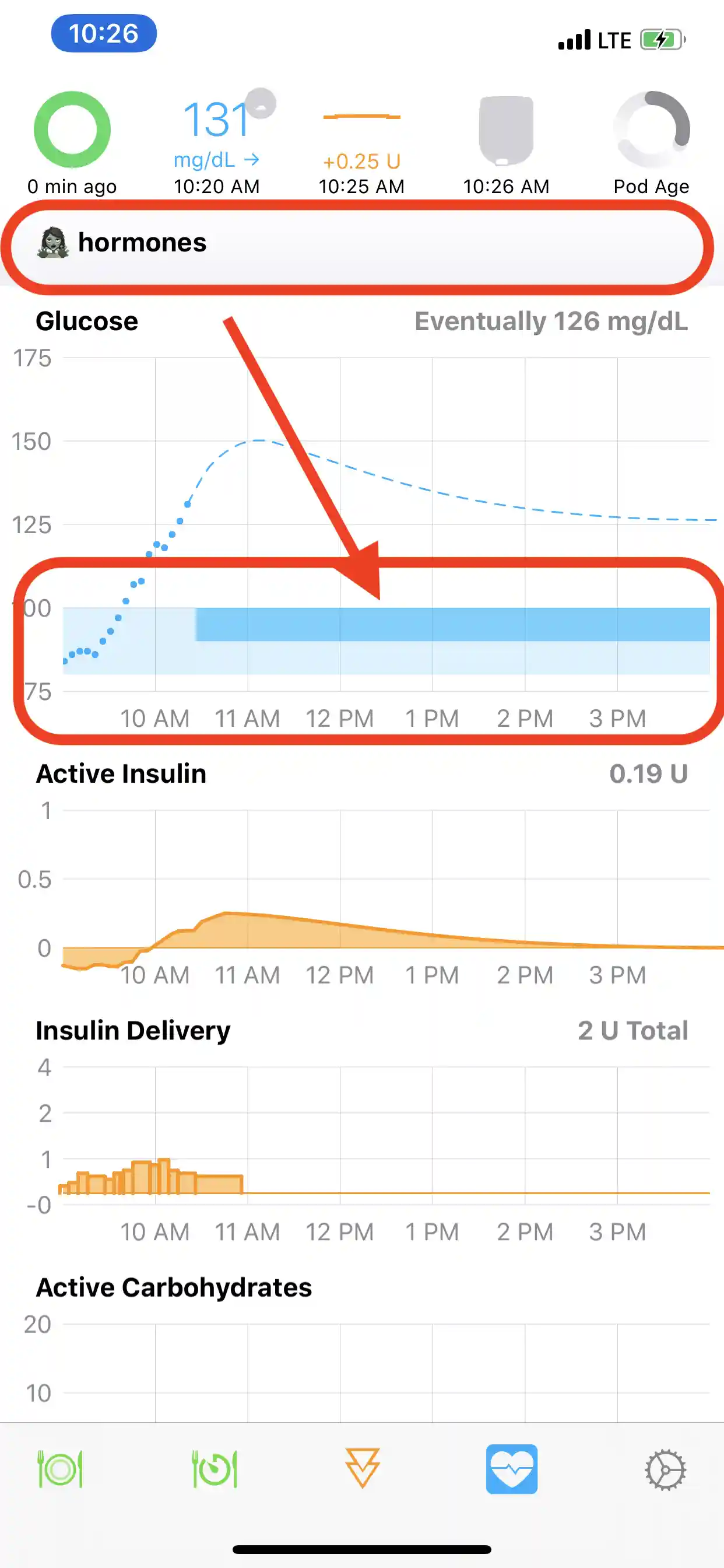
Task: Open the settings gear icon
Action: click(x=665, y=1469)
